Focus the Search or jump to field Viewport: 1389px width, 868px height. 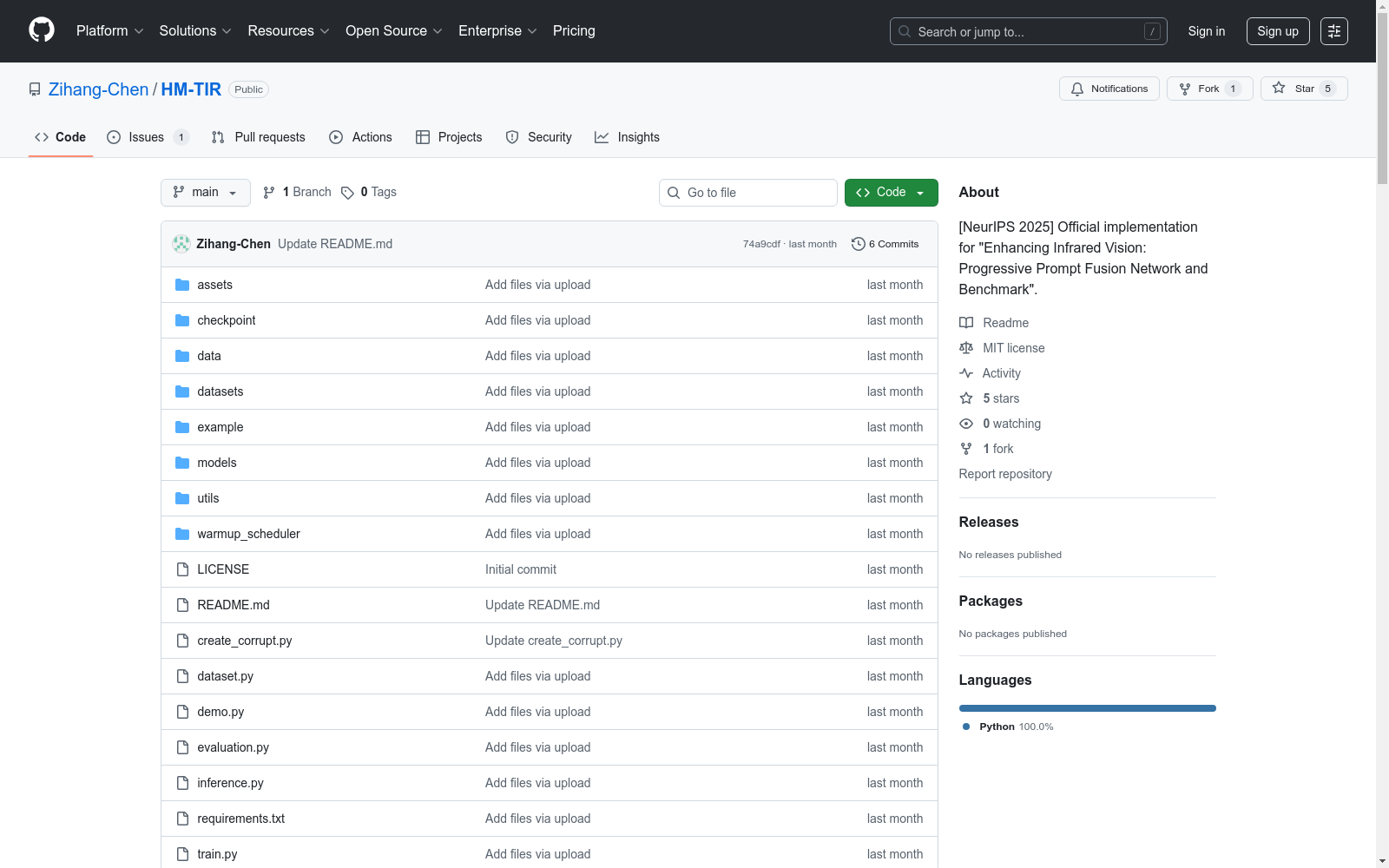[1028, 31]
